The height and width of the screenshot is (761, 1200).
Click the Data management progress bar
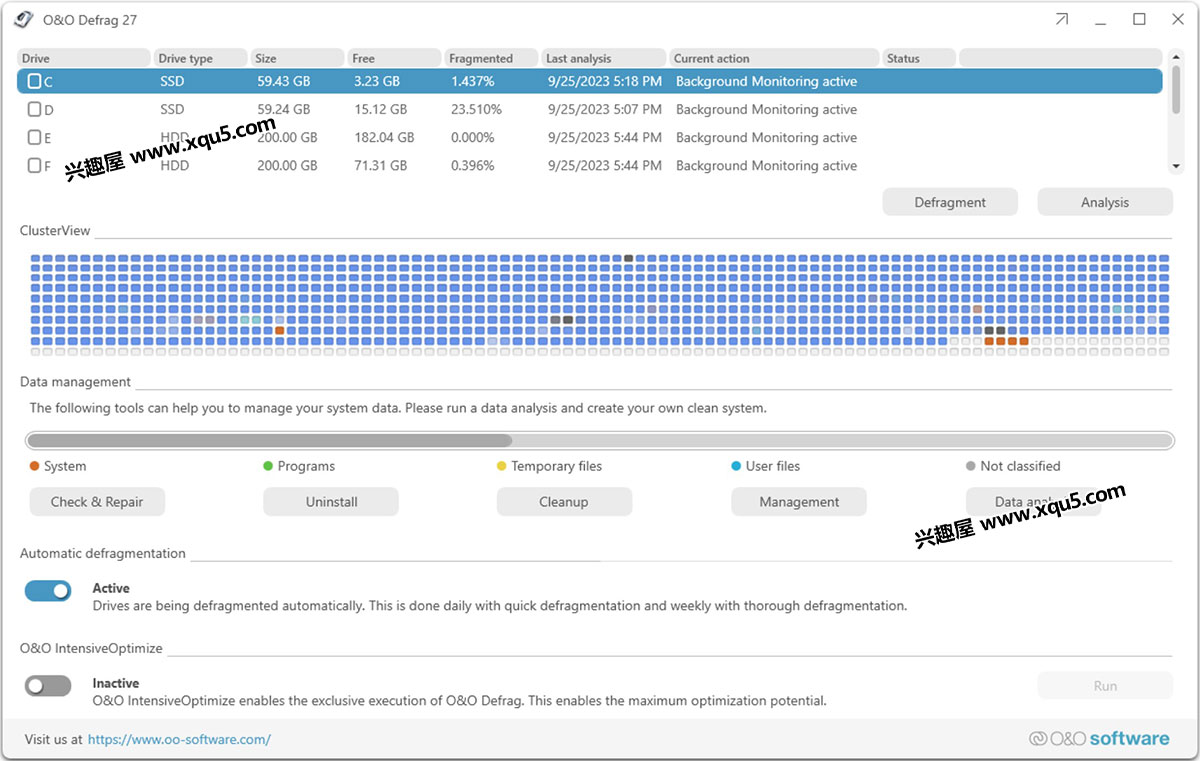pyautogui.click(x=599, y=440)
